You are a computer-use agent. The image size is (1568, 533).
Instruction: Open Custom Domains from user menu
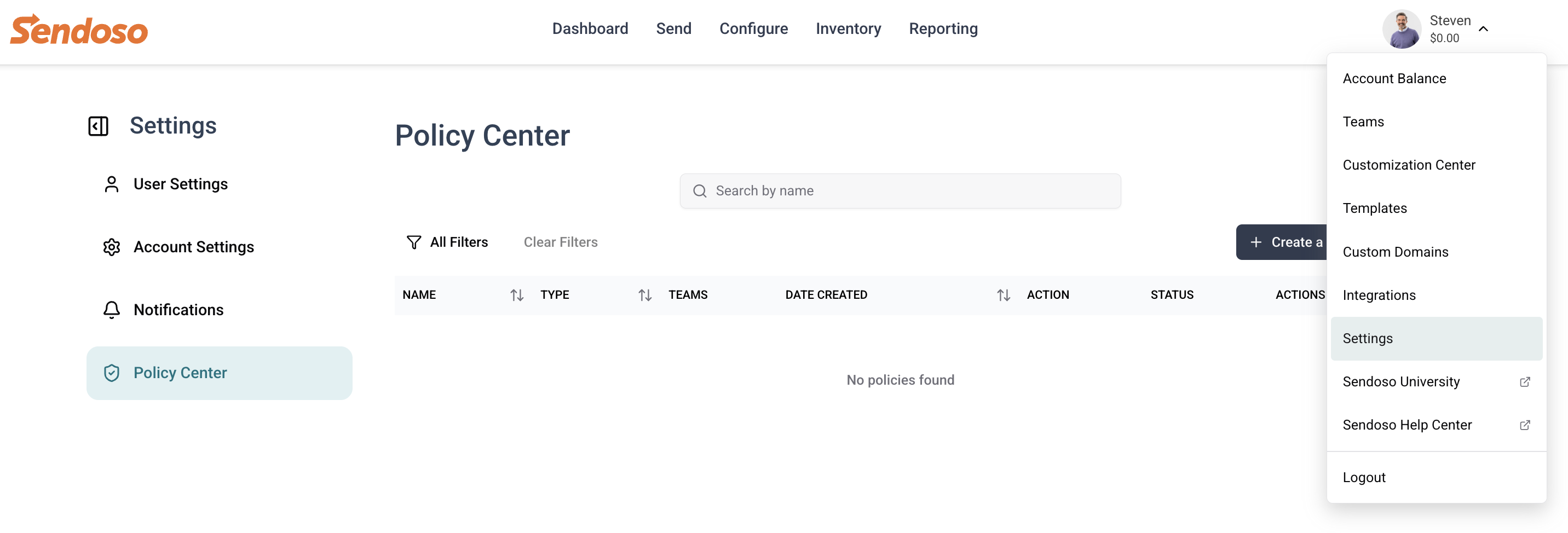(x=1437, y=252)
